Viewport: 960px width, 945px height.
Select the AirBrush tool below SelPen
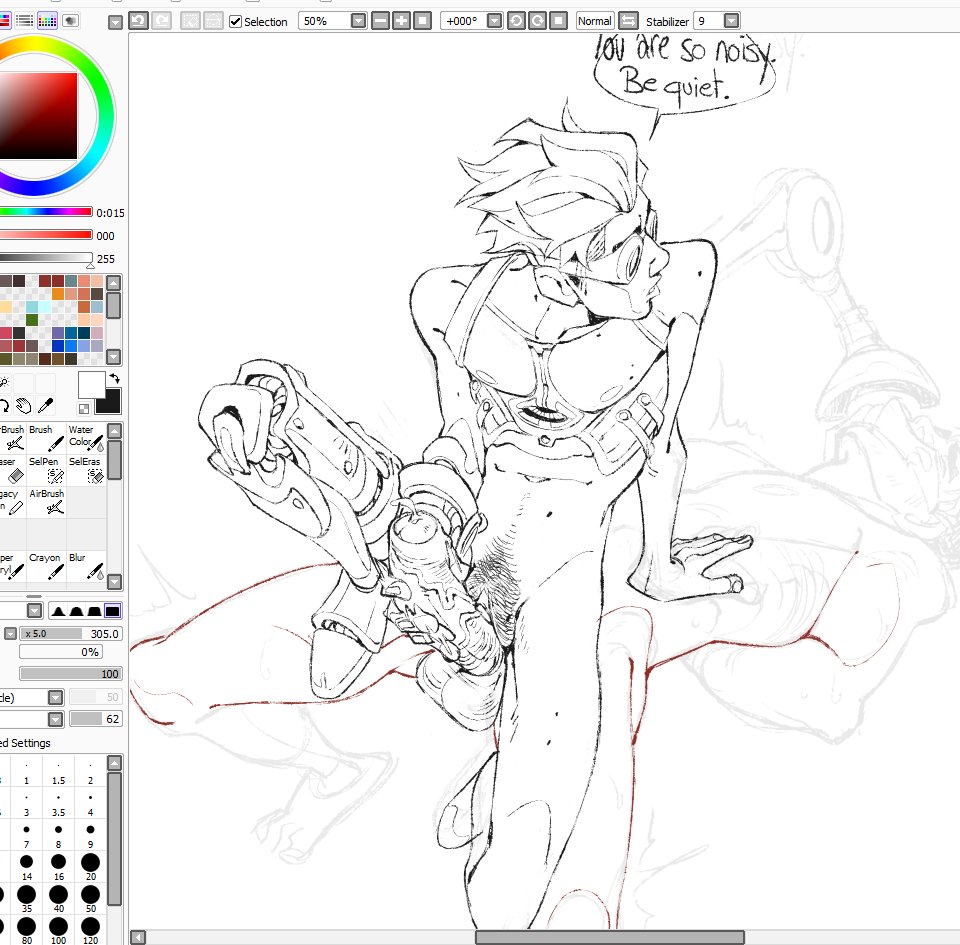click(47, 501)
